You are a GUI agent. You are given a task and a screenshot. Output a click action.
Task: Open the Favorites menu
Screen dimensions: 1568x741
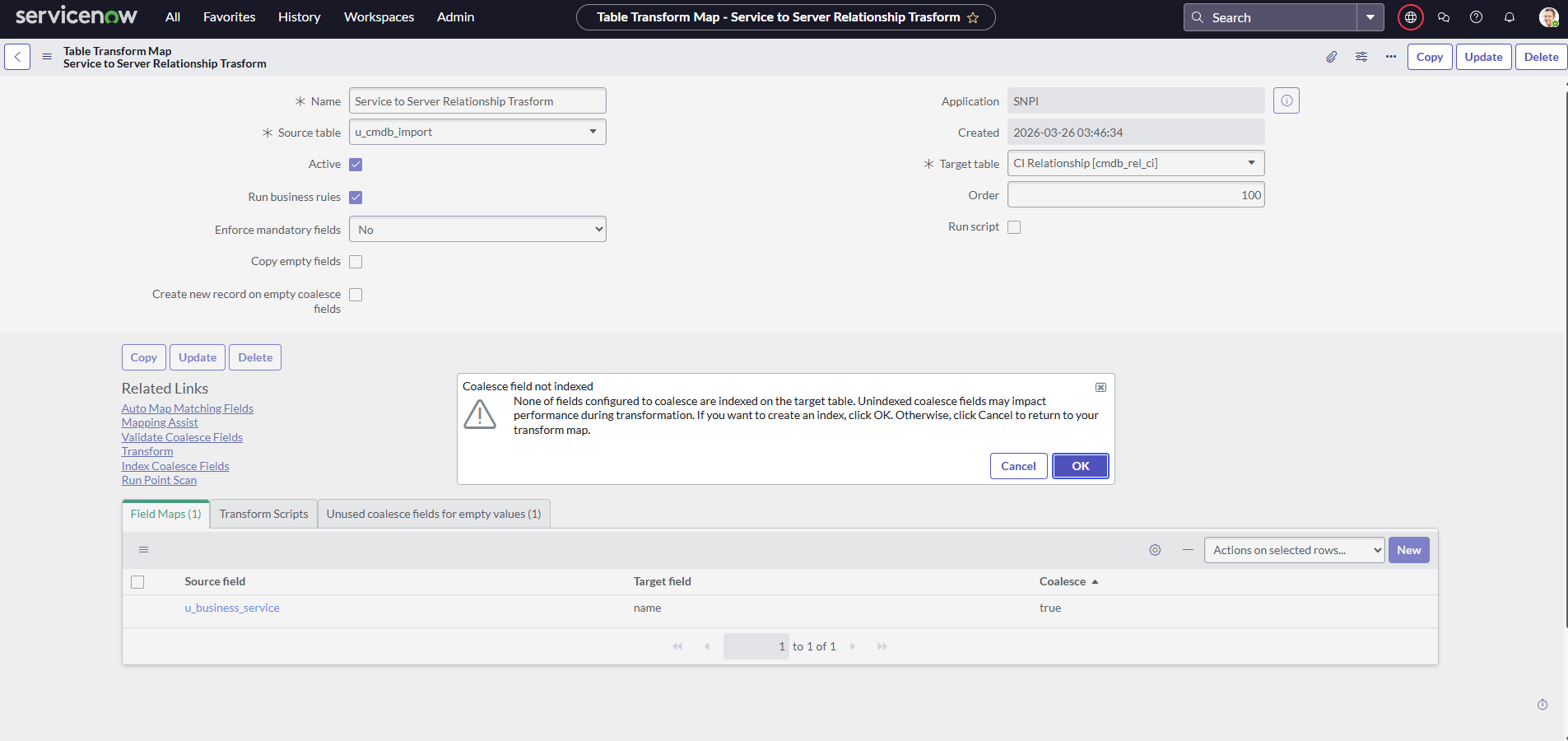[x=230, y=17]
